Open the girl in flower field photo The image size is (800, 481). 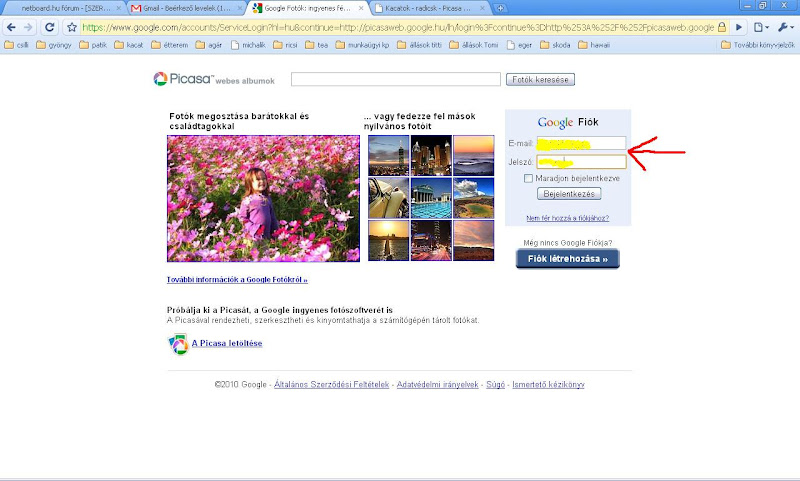coord(263,198)
